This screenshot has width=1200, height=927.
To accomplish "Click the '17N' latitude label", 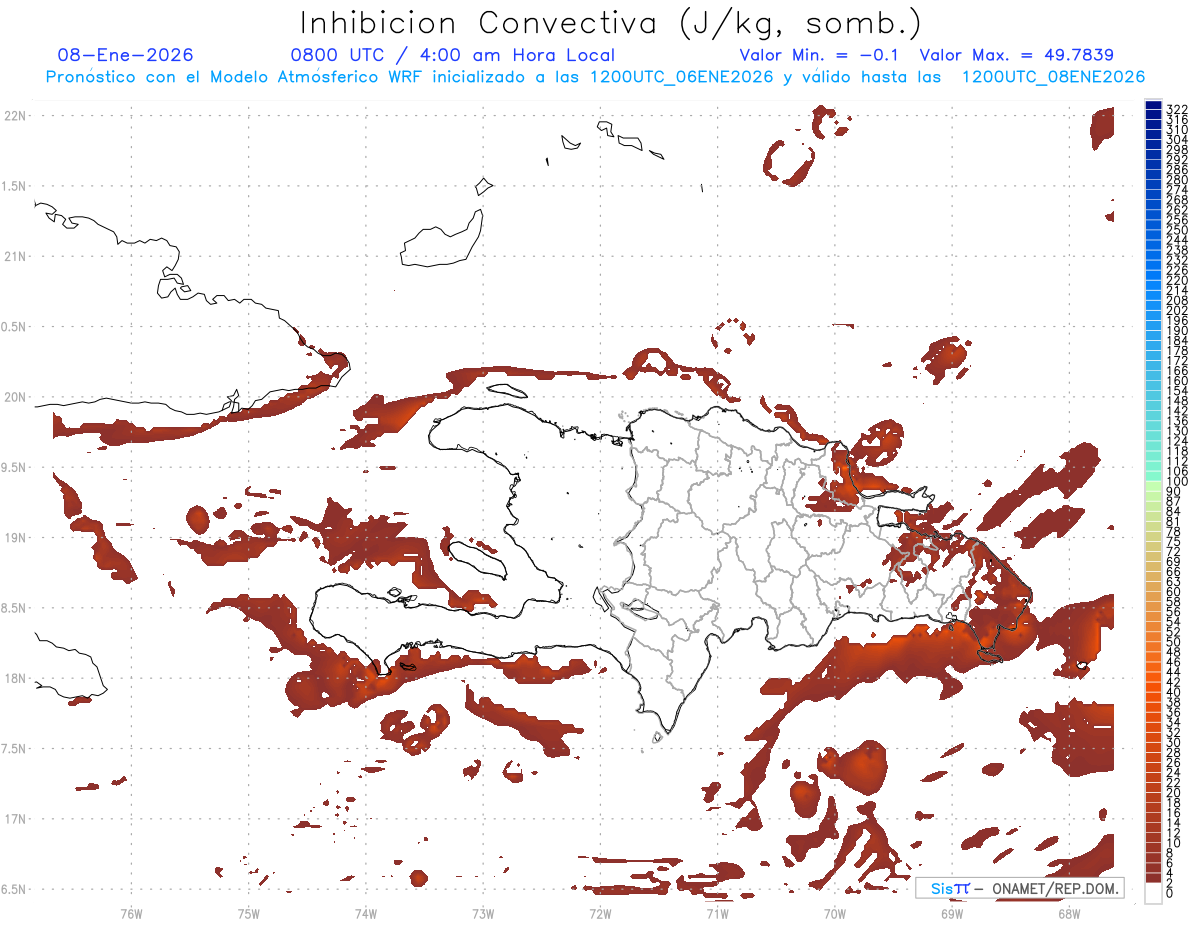I will (16, 819).
